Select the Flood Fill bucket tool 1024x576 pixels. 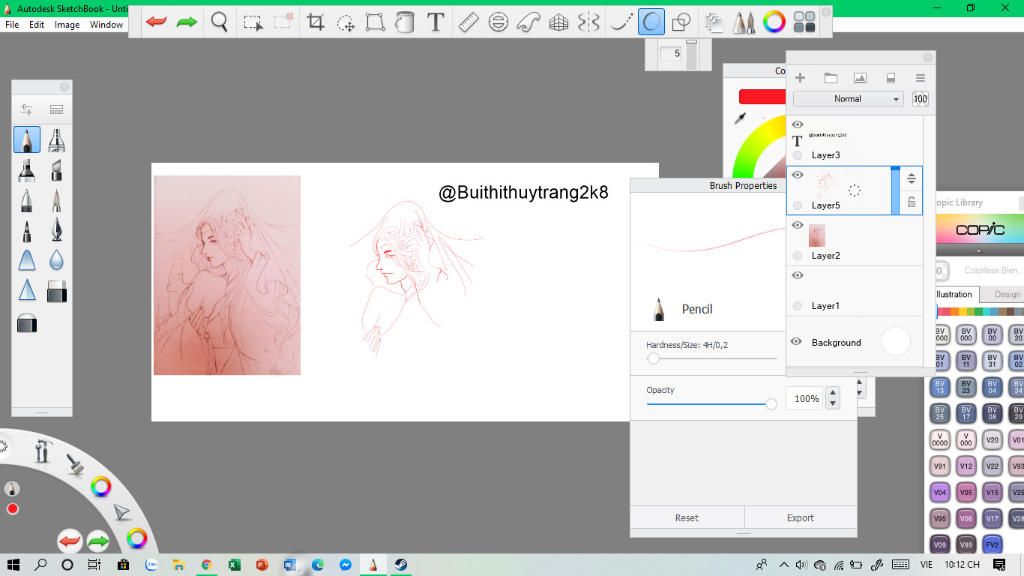tap(405, 22)
